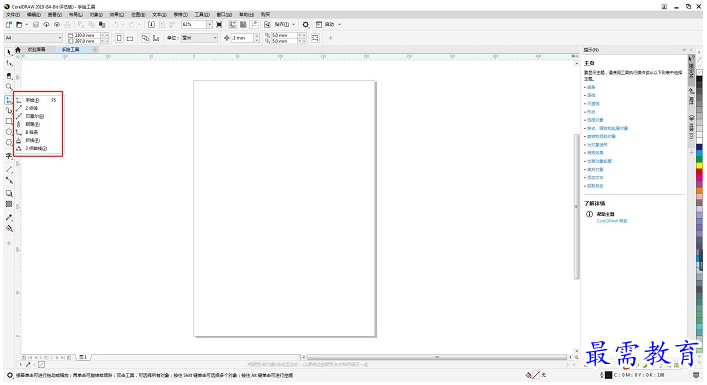Click the CorelDRAW help link in Hints panel

tap(612, 221)
